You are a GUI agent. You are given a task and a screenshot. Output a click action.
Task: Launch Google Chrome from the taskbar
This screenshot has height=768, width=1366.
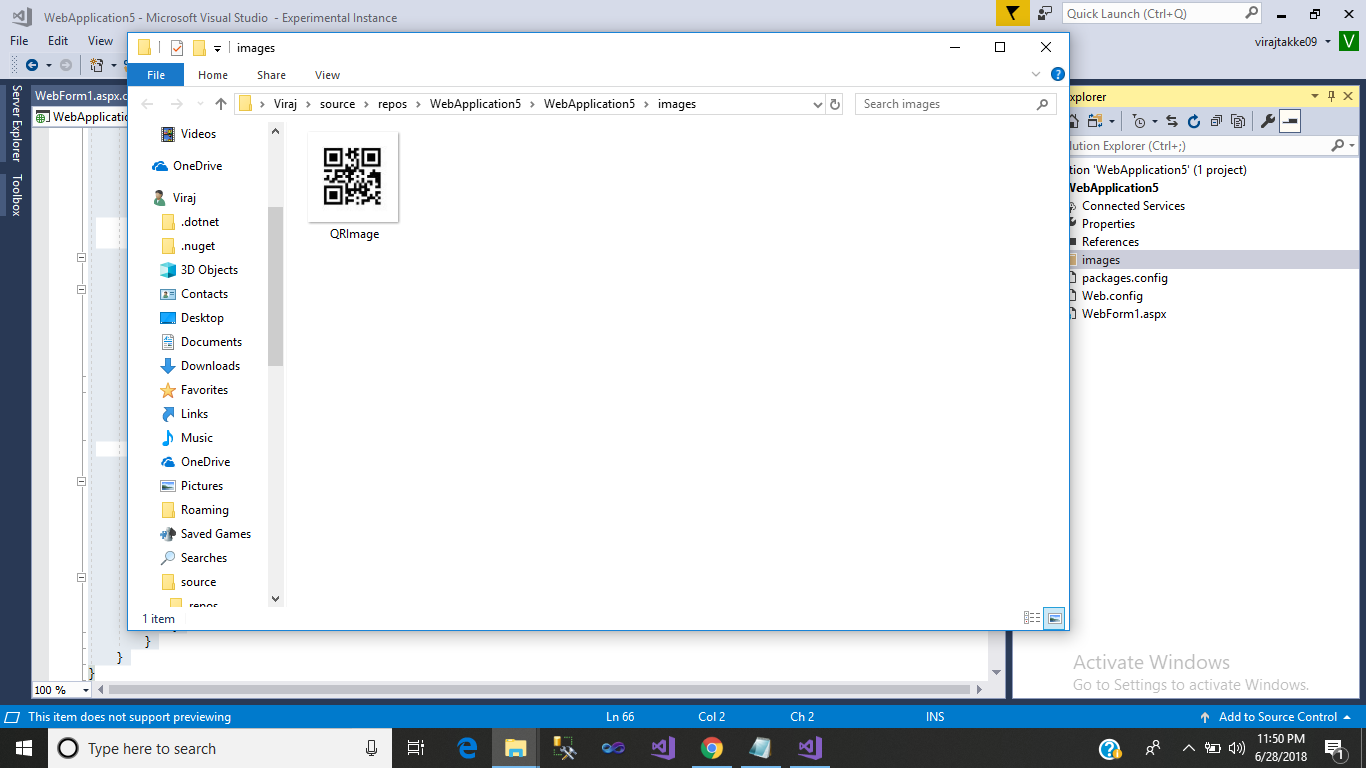pos(711,748)
